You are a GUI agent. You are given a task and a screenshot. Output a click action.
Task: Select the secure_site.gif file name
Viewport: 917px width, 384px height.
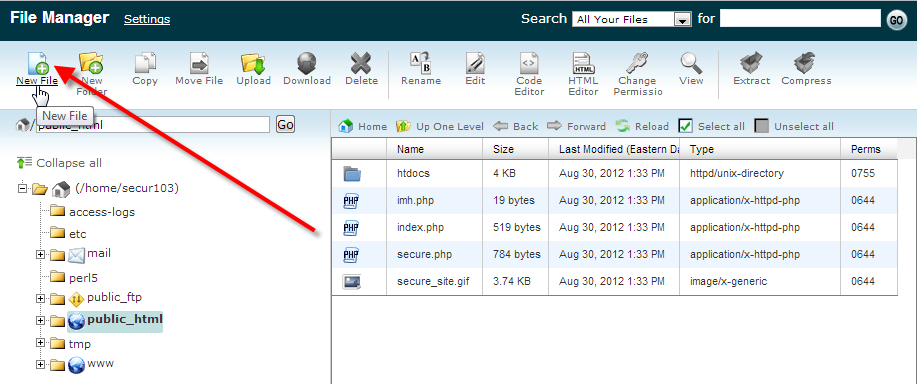point(433,281)
